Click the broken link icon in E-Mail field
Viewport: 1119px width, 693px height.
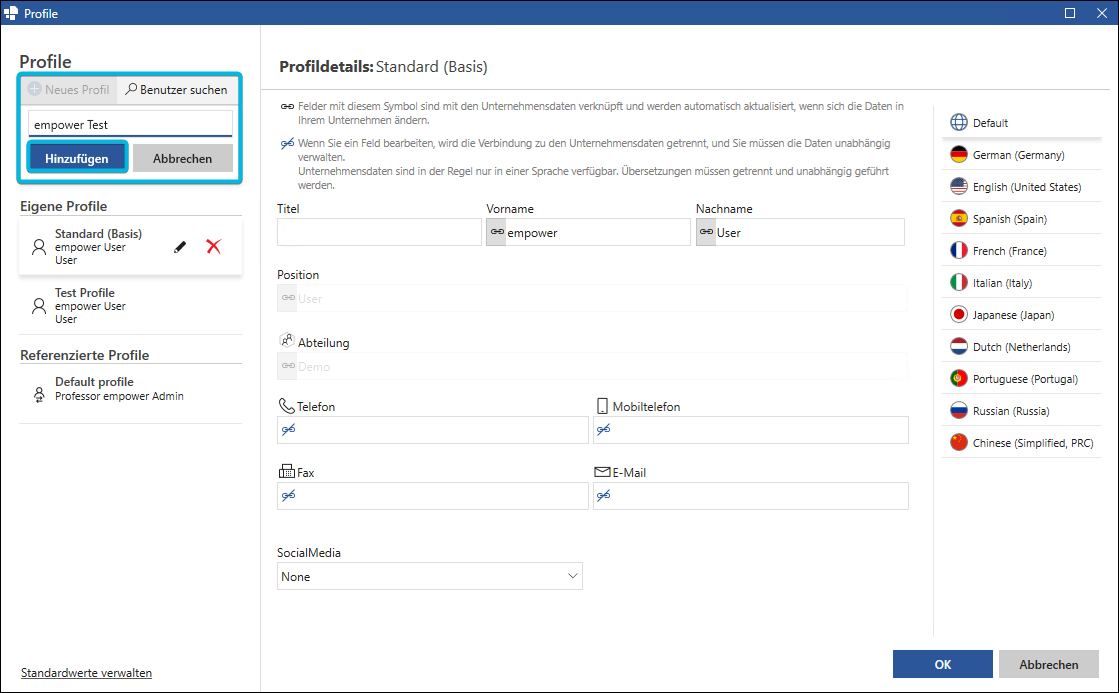point(604,496)
